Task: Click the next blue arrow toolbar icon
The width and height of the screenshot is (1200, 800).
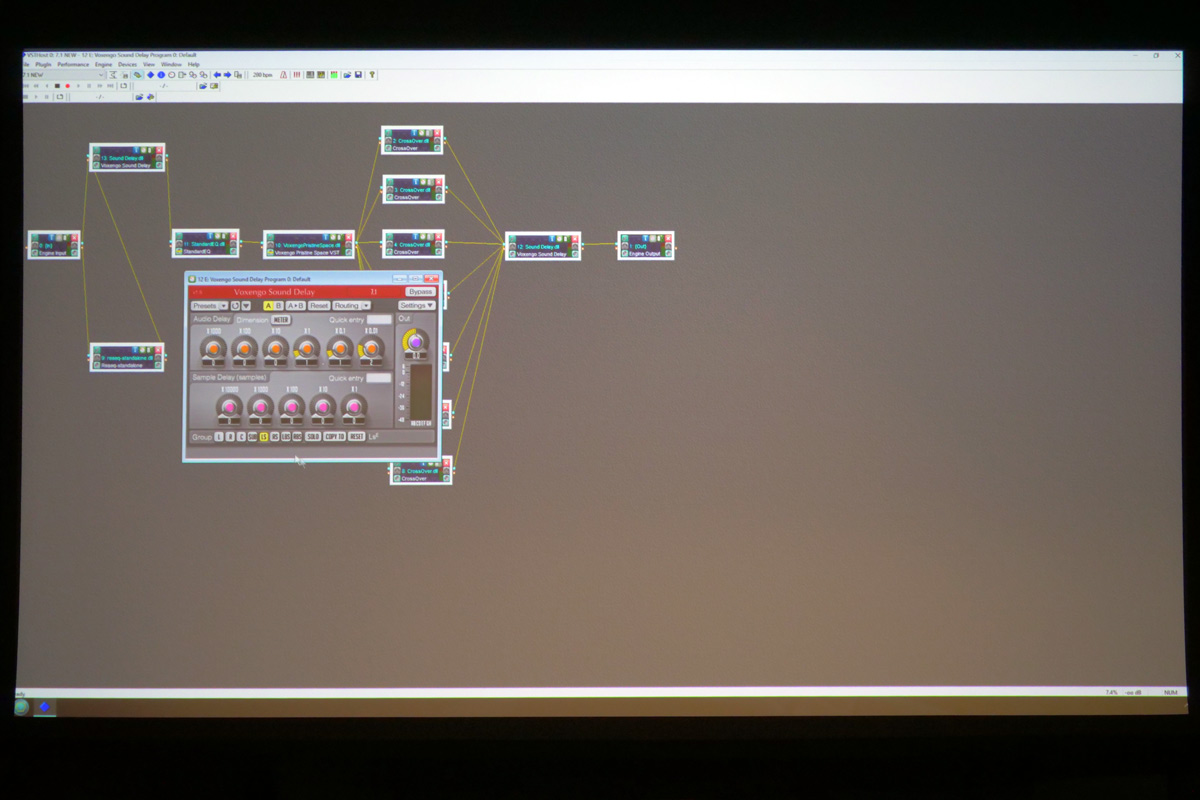Action: click(x=227, y=75)
